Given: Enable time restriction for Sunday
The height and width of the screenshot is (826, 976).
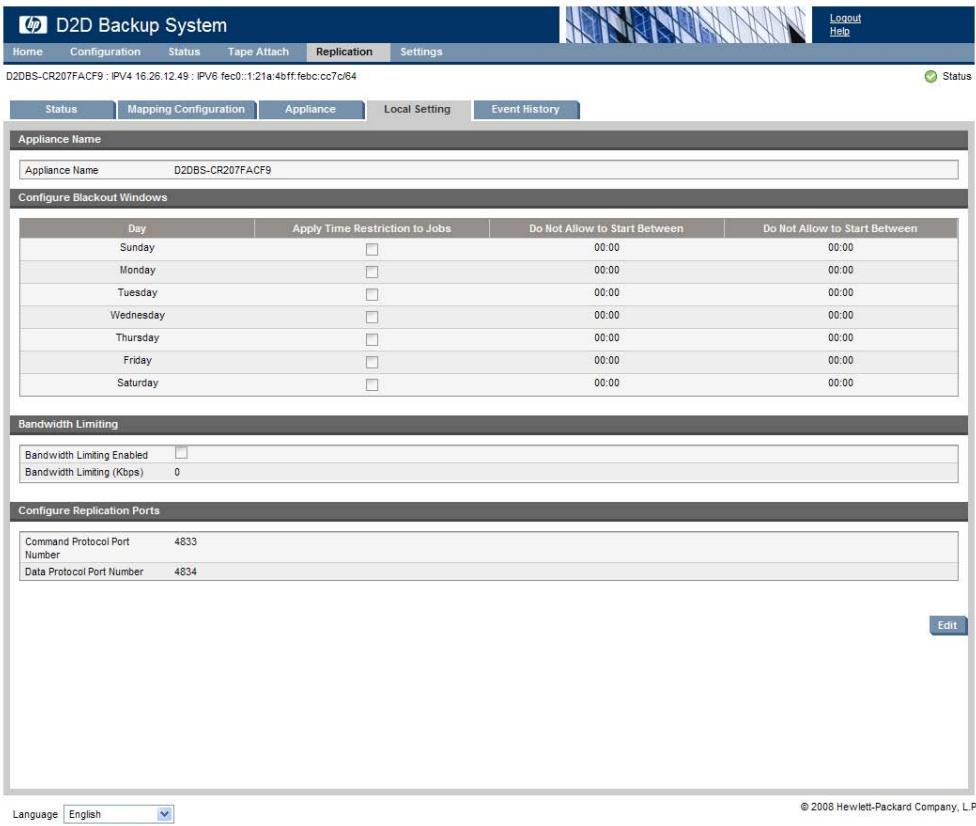Looking at the screenshot, I should [x=372, y=249].
